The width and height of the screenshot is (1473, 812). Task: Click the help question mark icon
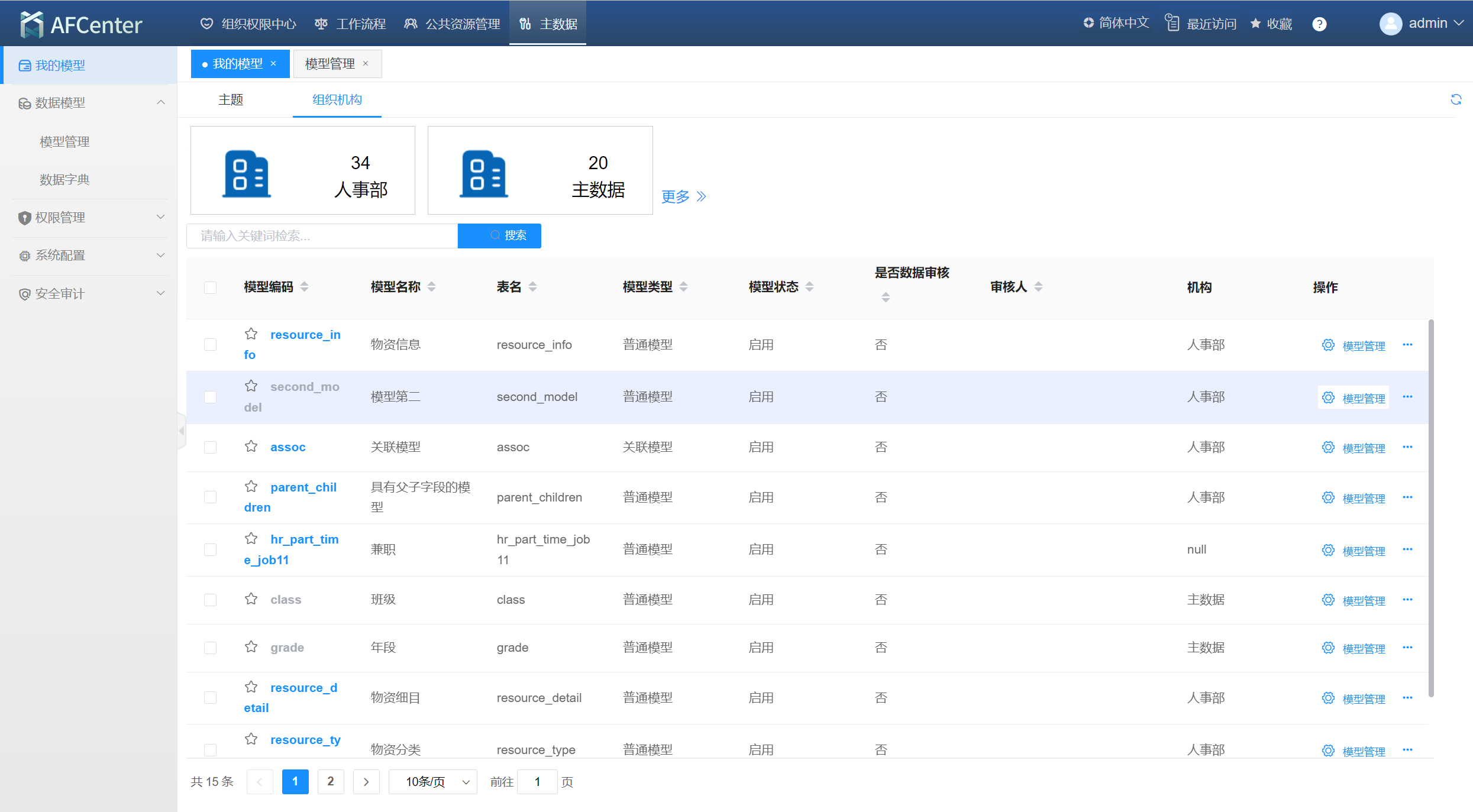click(1319, 24)
